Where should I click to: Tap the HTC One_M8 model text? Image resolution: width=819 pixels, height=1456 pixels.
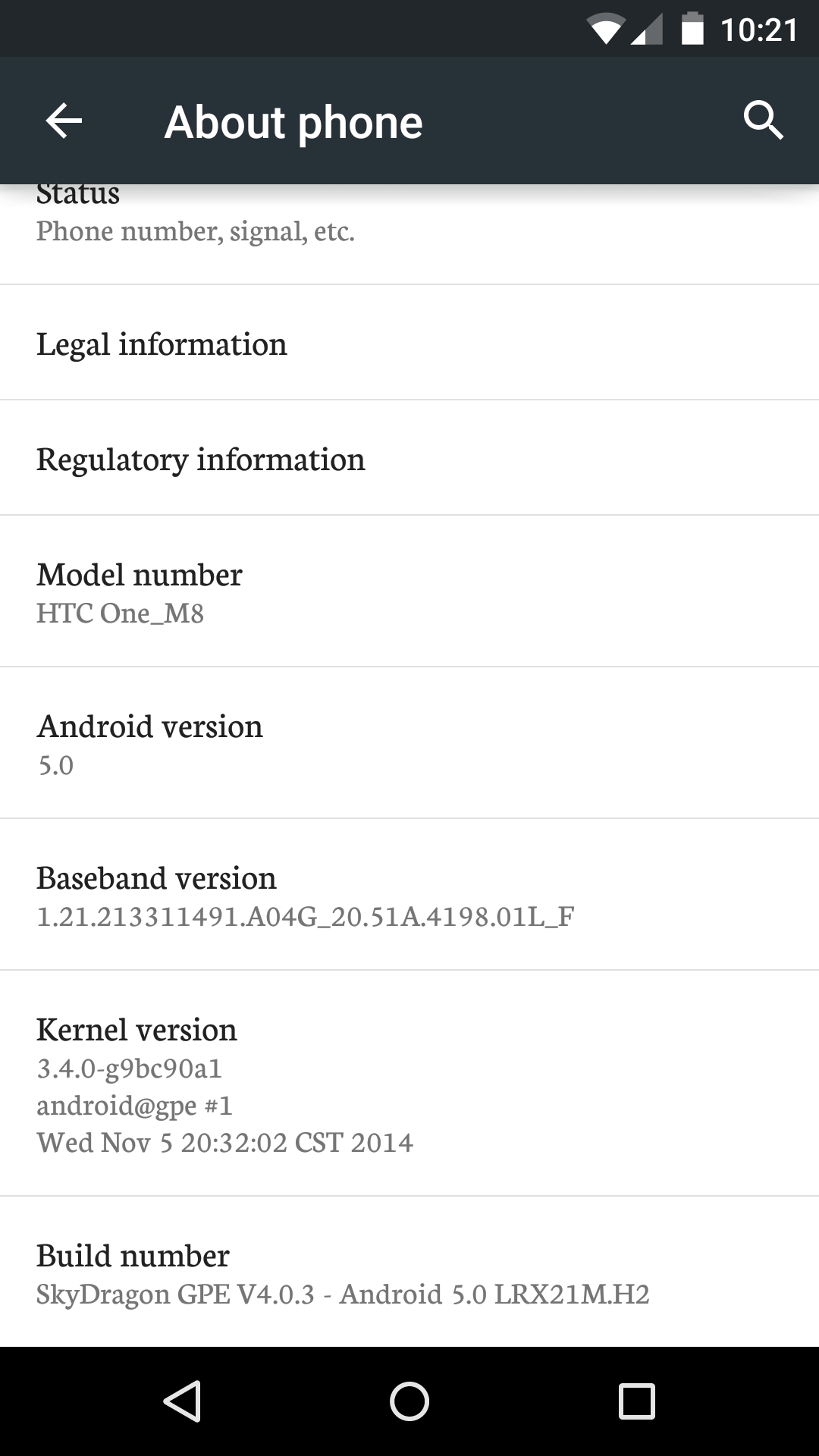pos(120,613)
